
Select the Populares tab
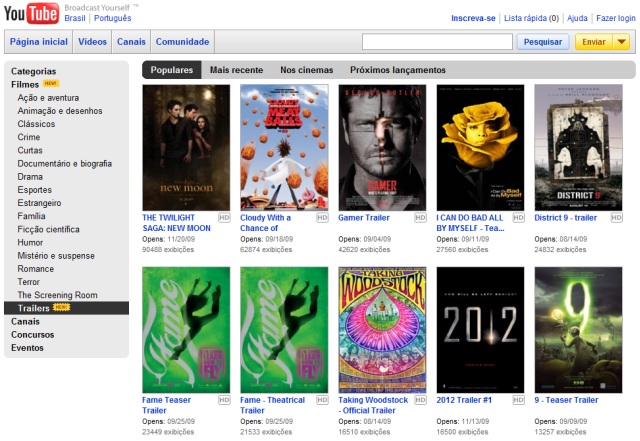[x=172, y=70]
